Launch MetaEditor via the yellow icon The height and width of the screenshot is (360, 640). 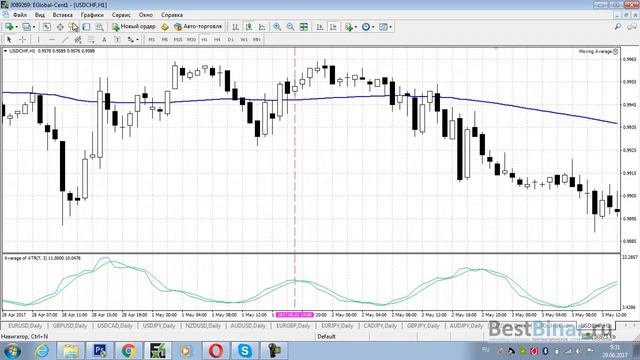[164, 27]
